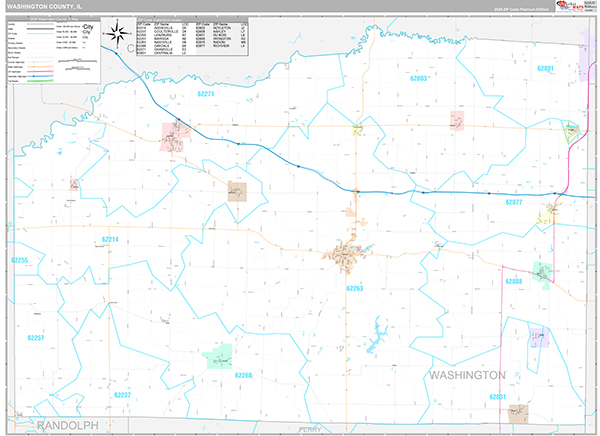Click the pink US Highways swatch in legend
Viewport: 600px width, 436px height.
[x=40, y=72]
